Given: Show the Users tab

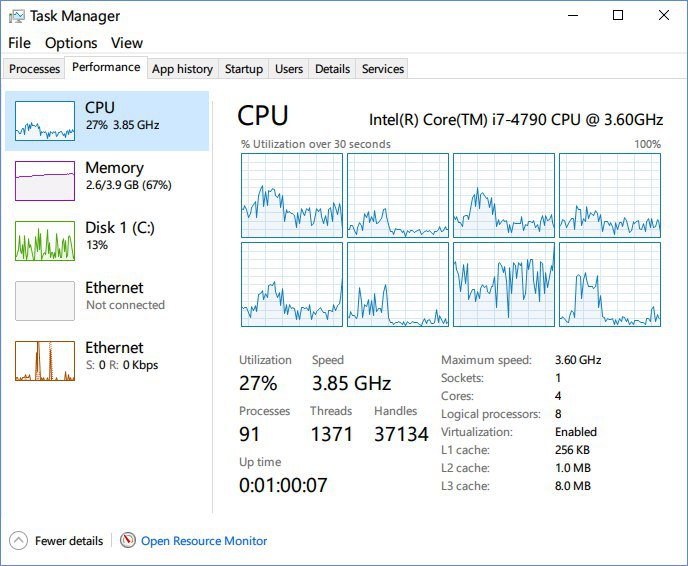Looking at the screenshot, I should (x=289, y=69).
